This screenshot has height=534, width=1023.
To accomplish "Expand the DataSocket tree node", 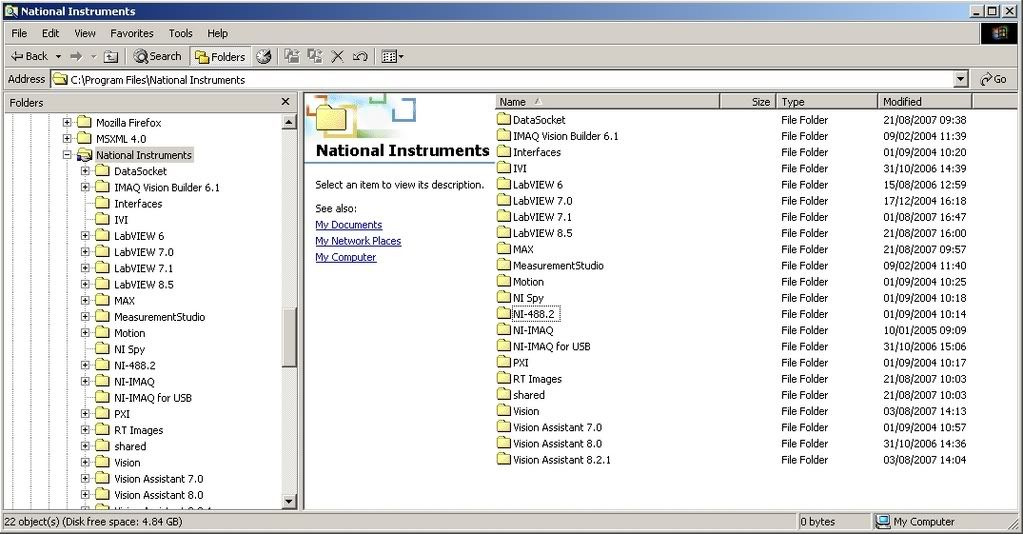I will [85, 171].
